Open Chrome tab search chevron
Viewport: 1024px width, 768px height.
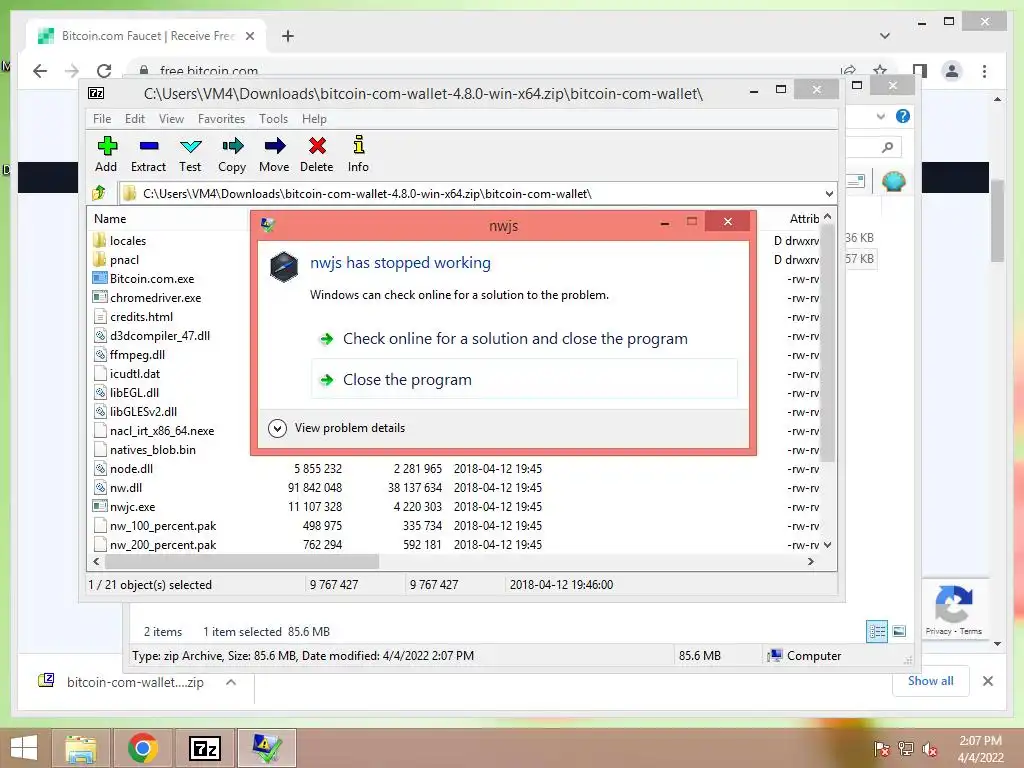[885, 36]
